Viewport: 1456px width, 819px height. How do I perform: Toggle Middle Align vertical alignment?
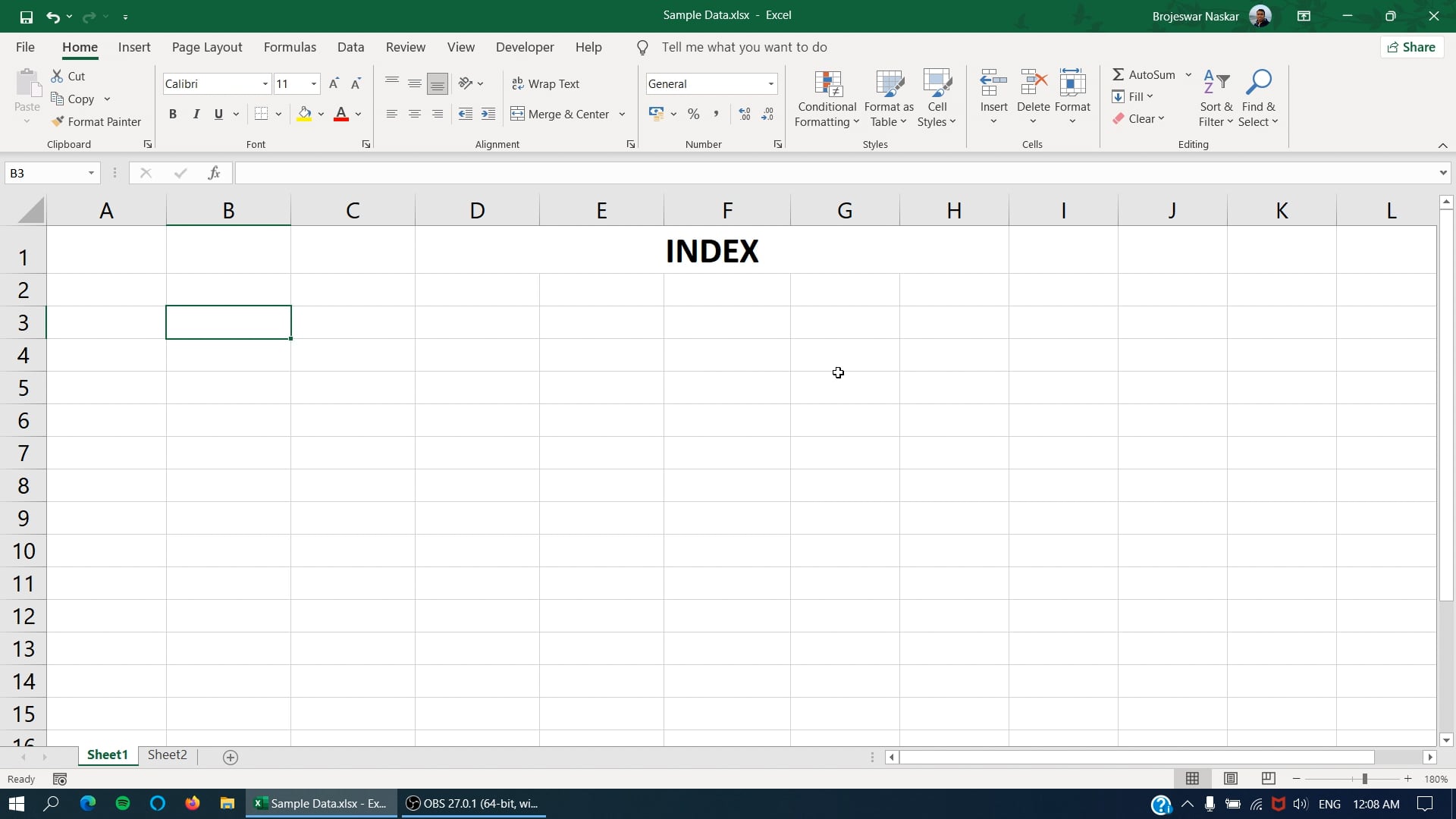(x=415, y=83)
